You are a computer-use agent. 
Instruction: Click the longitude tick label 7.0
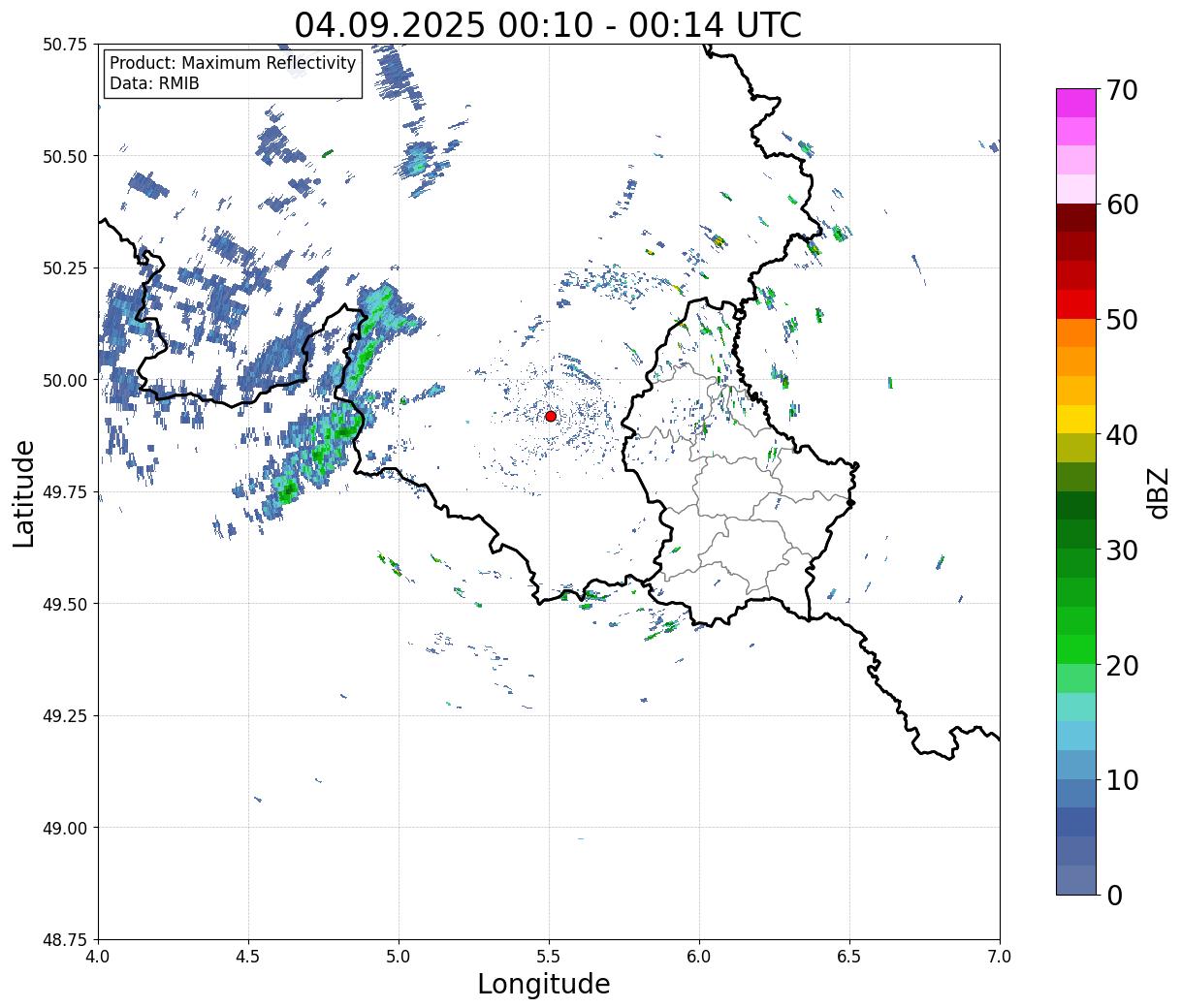coord(1000,956)
